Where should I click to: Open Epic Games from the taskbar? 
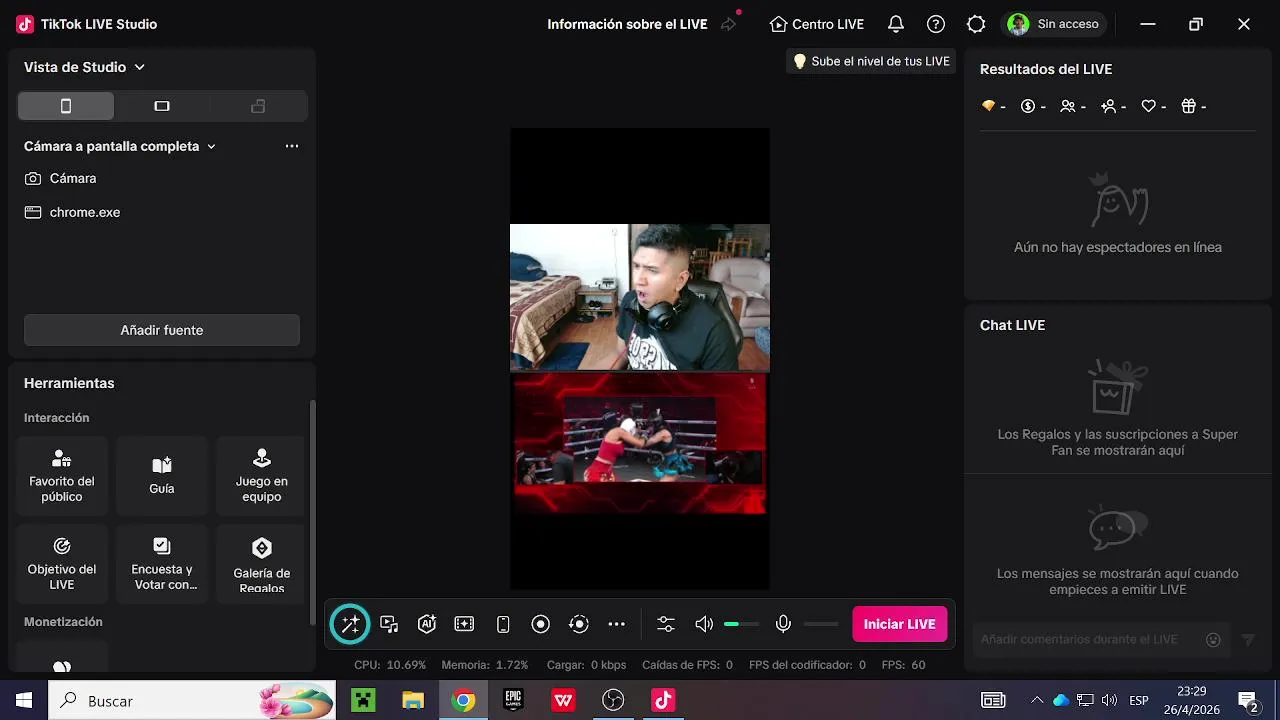[x=513, y=700]
